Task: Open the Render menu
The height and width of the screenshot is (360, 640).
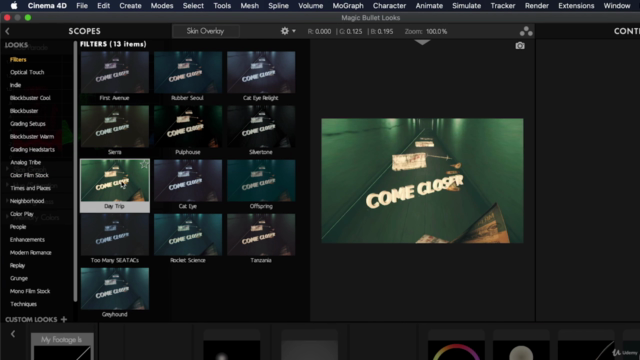Action: coord(537,6)
